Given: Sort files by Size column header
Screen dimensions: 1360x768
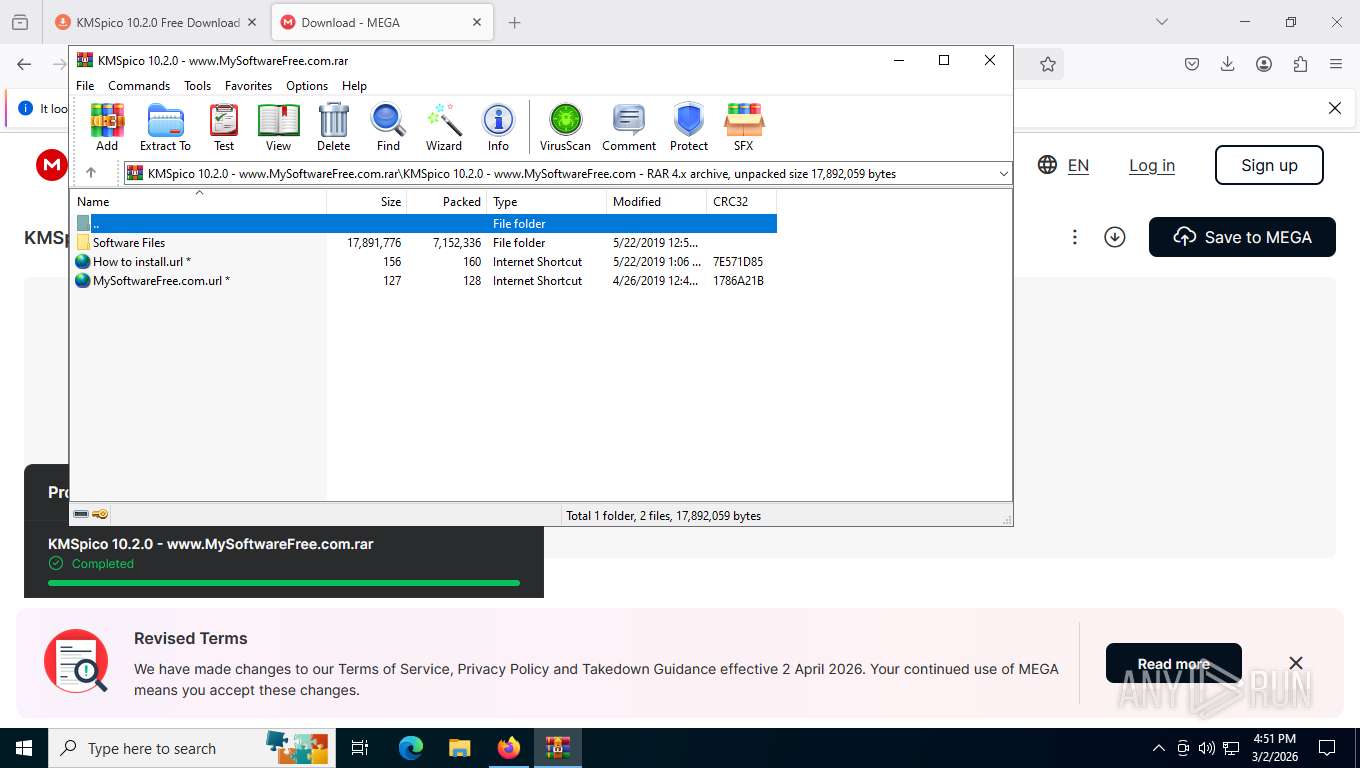Looking at the screenshot, I should pyautogui.click(x=367, y=201).
